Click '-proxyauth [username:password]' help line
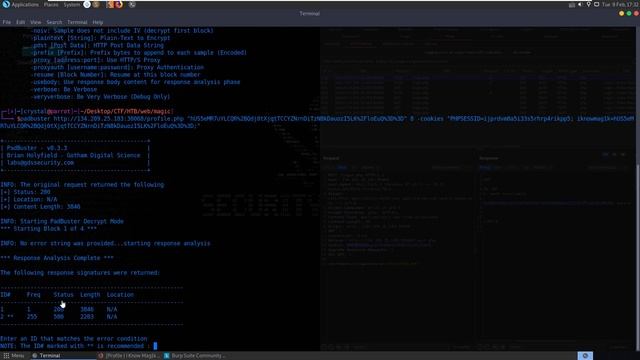The width and height of the screenshot is (640, 360). pyautogui.click(x=117, y=67)
